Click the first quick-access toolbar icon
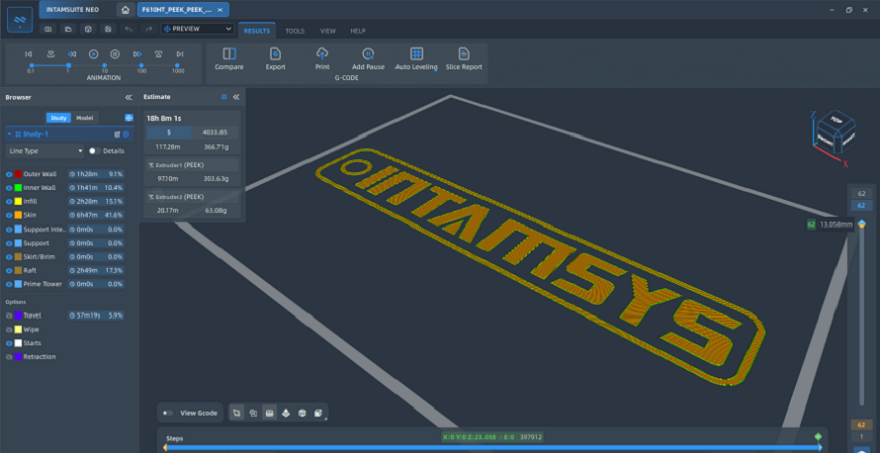Image resolution: width=880 pixels, height=453 pixels. tap(48, 29)
